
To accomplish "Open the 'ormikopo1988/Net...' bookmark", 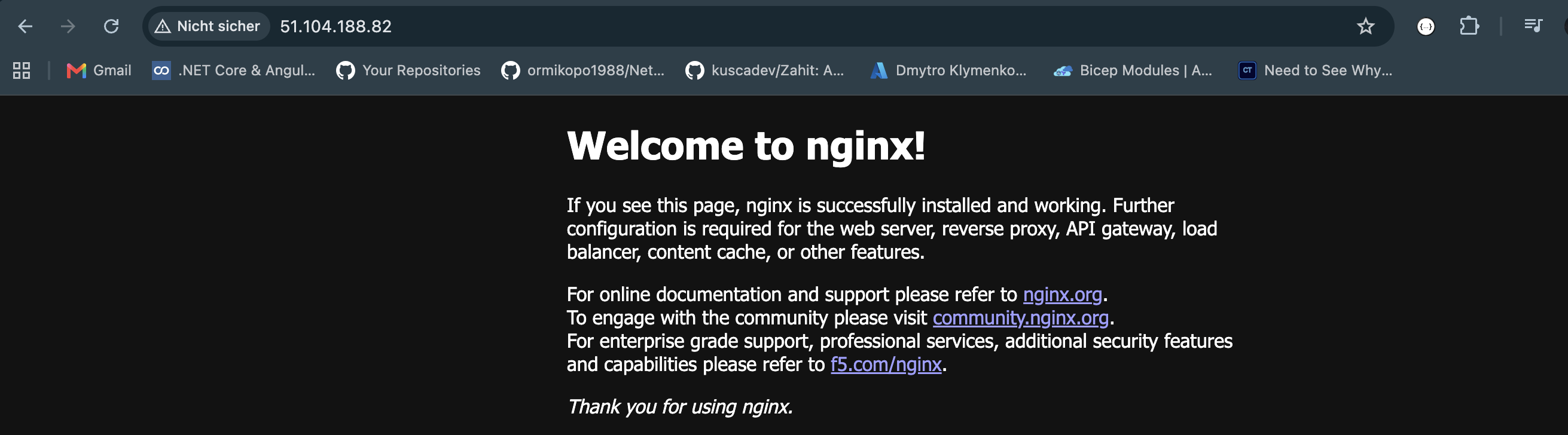I will [x=583, y=71].
